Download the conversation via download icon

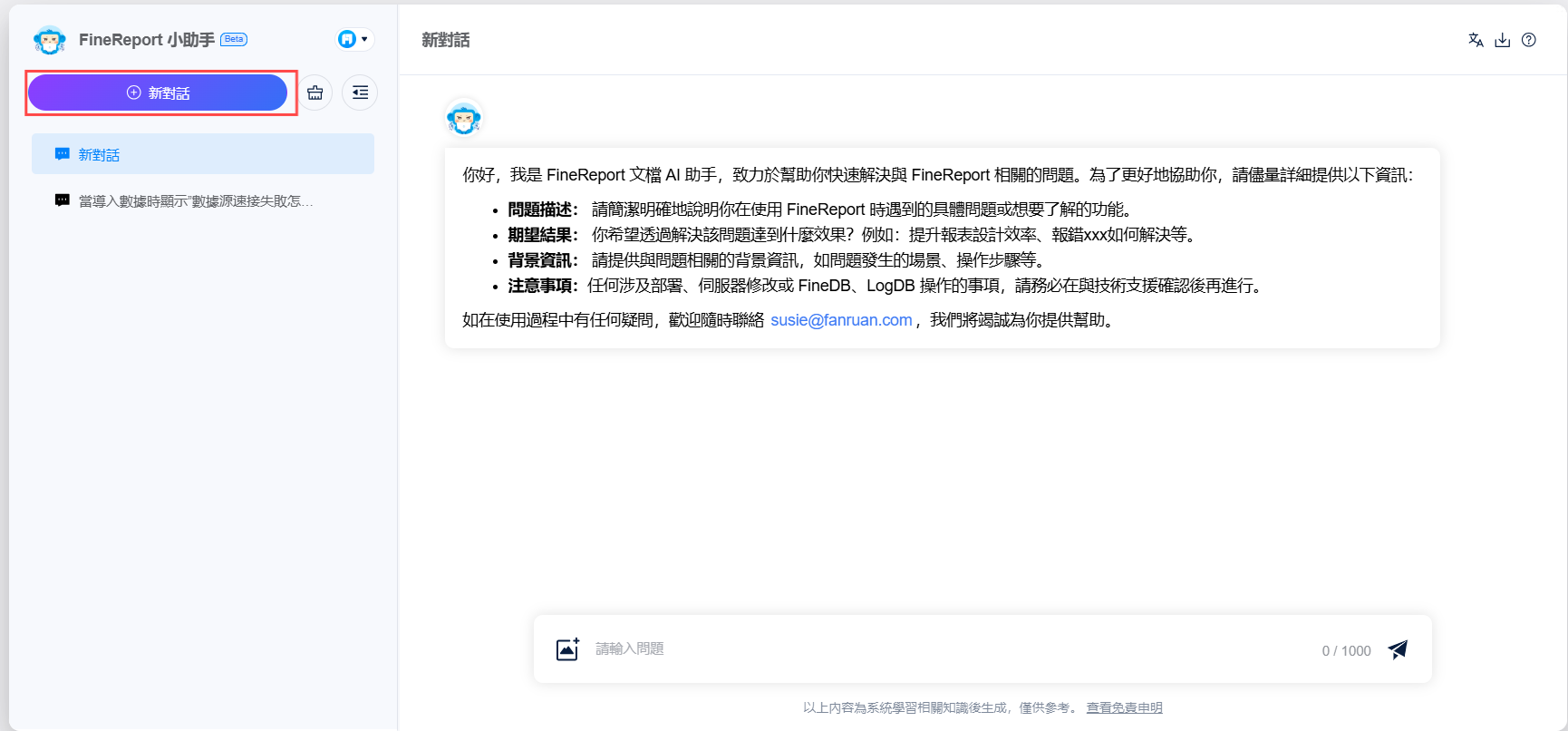tap(1502, 40)
